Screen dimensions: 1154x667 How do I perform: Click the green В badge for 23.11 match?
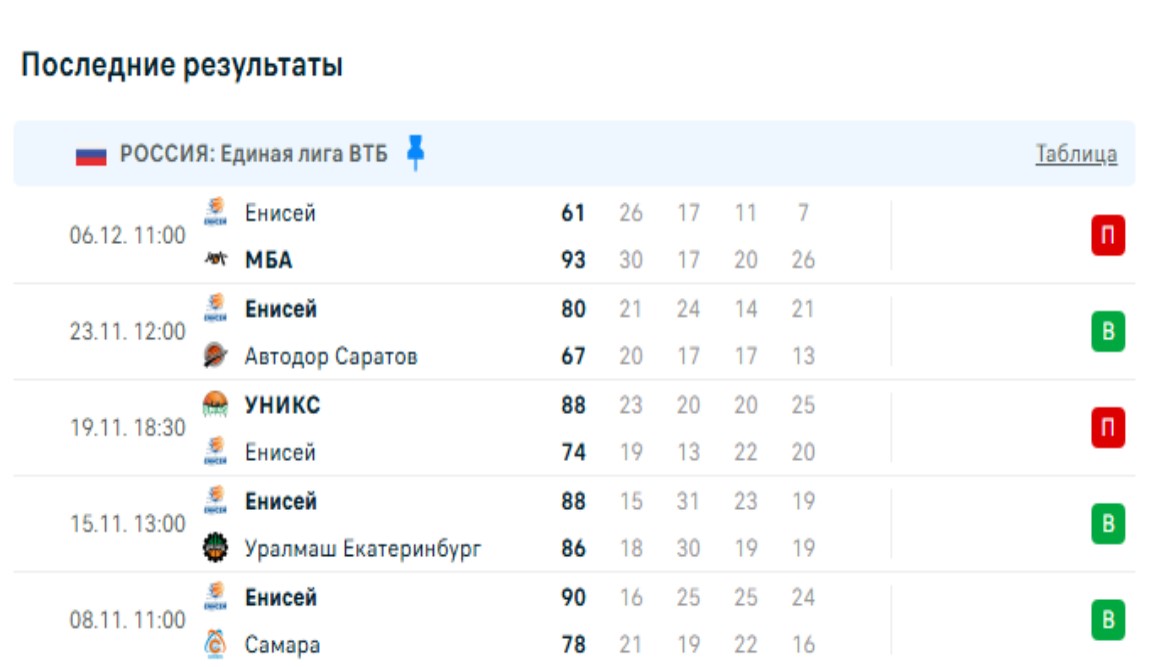[1107, 332]
